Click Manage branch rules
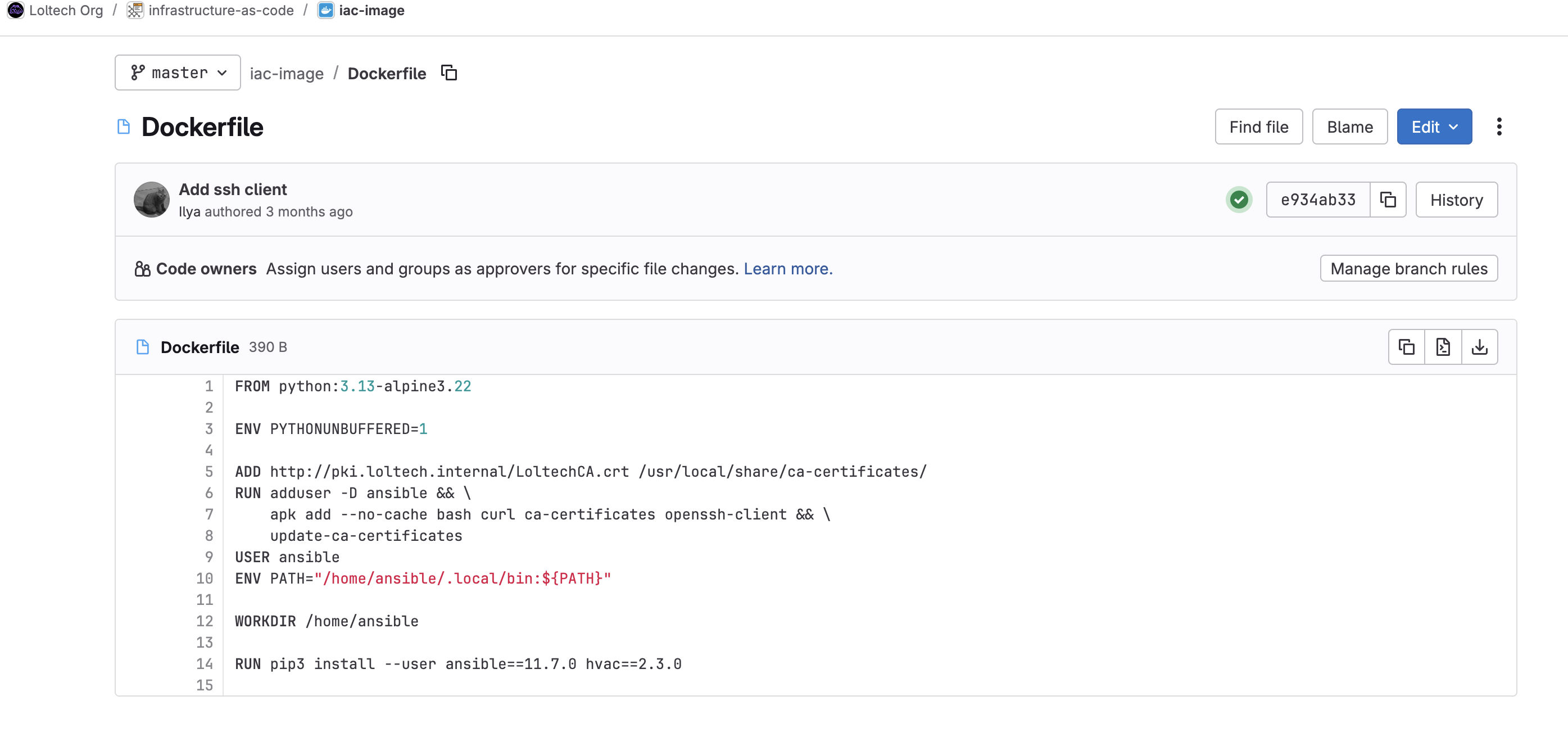The image size is (1568, 732). coord(1408,269)
